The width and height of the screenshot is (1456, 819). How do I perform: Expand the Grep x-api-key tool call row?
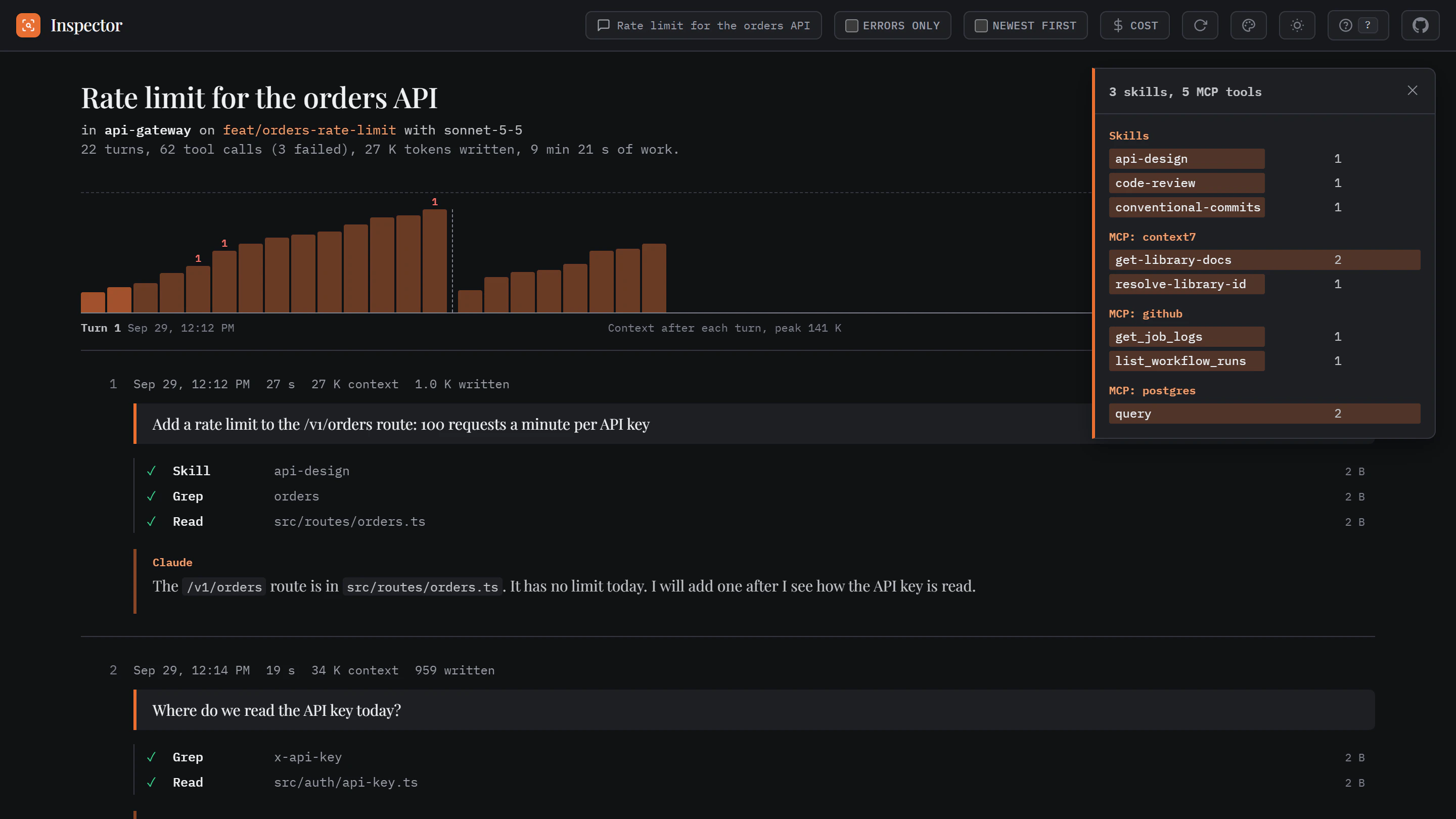pyautogui.click(x=755, y=757)
